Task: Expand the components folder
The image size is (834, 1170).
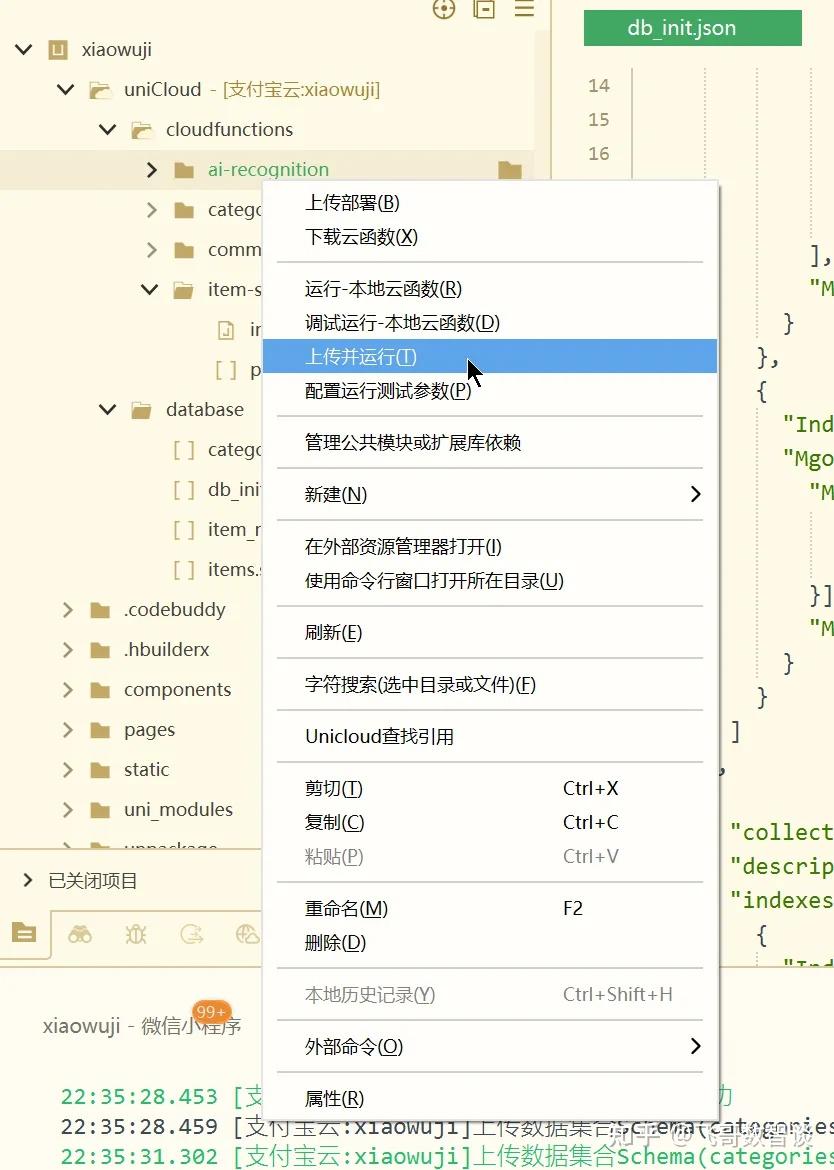Action: point(68,690)
